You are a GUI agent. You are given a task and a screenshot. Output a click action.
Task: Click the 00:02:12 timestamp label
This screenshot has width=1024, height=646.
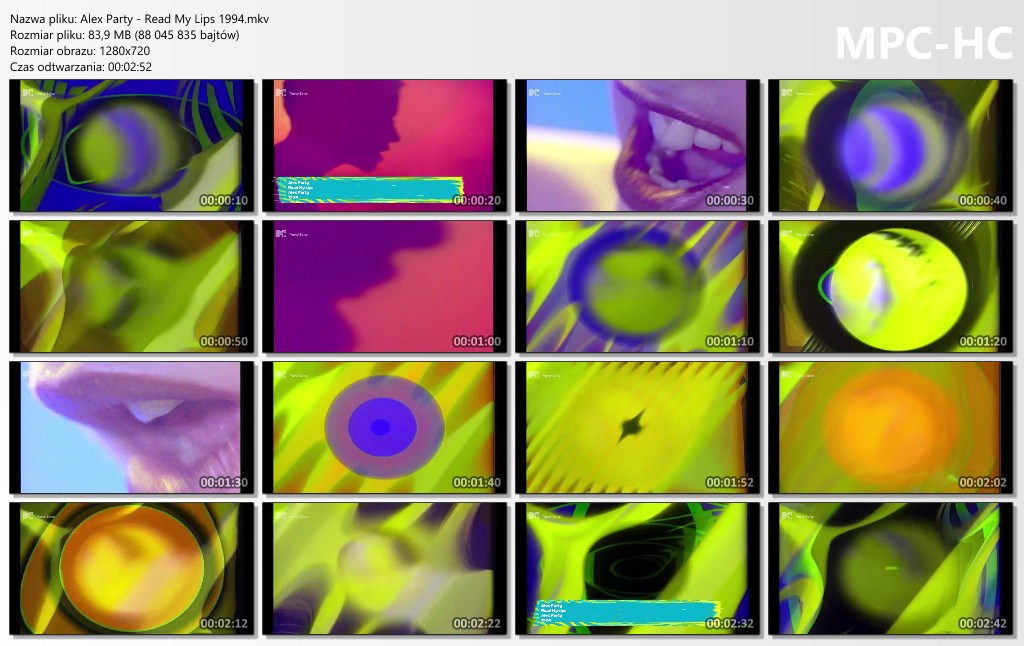click(224, 624)
